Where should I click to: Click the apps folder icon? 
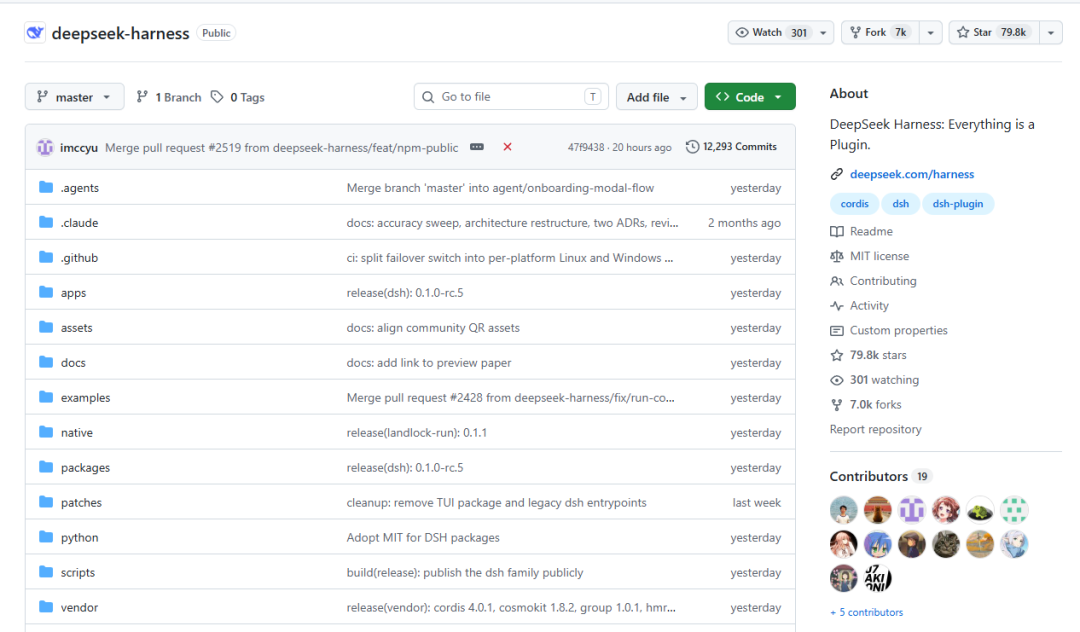click(46, 293)
